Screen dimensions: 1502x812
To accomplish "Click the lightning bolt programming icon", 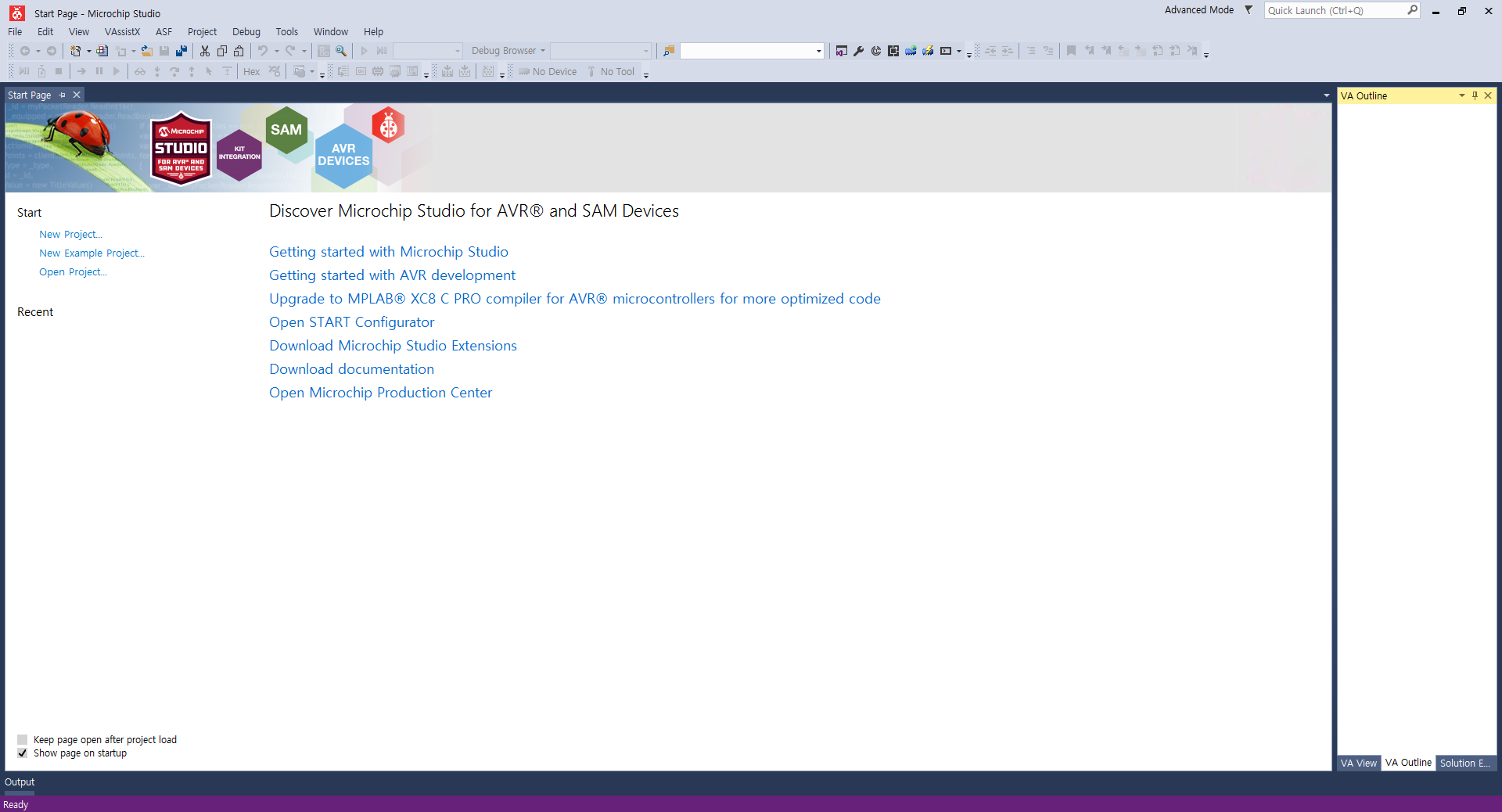I will tap(928, 51).
